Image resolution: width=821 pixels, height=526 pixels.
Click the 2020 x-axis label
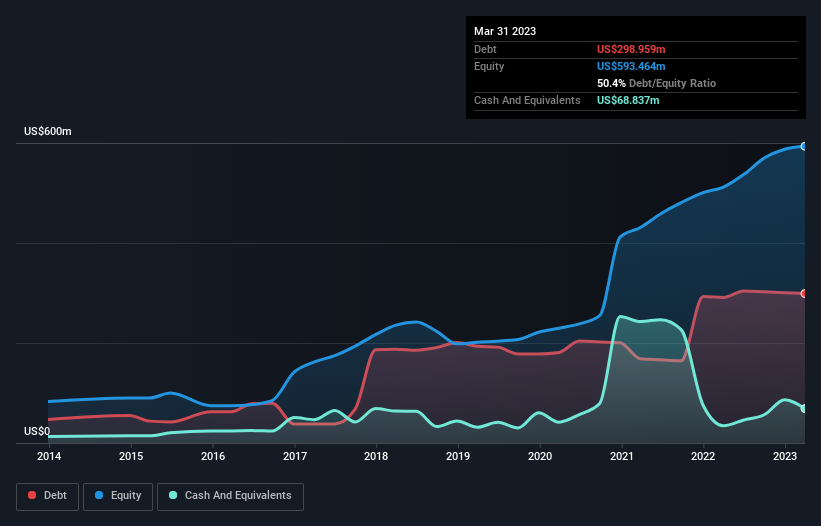pos(540,456)
